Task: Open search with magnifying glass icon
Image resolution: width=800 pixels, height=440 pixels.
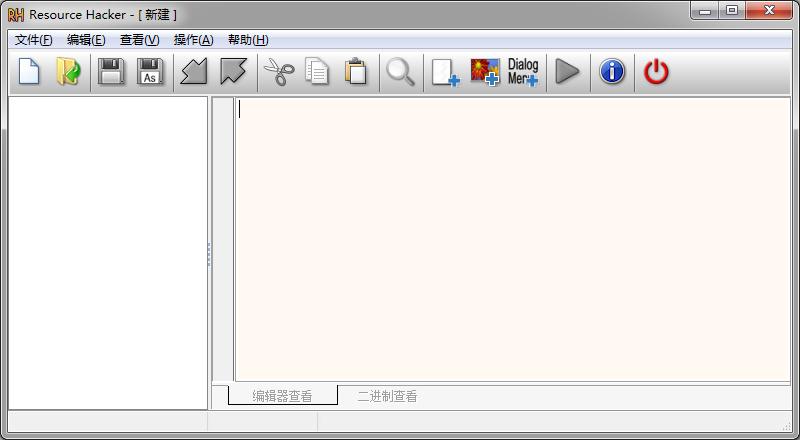Action: pos(401,71)
